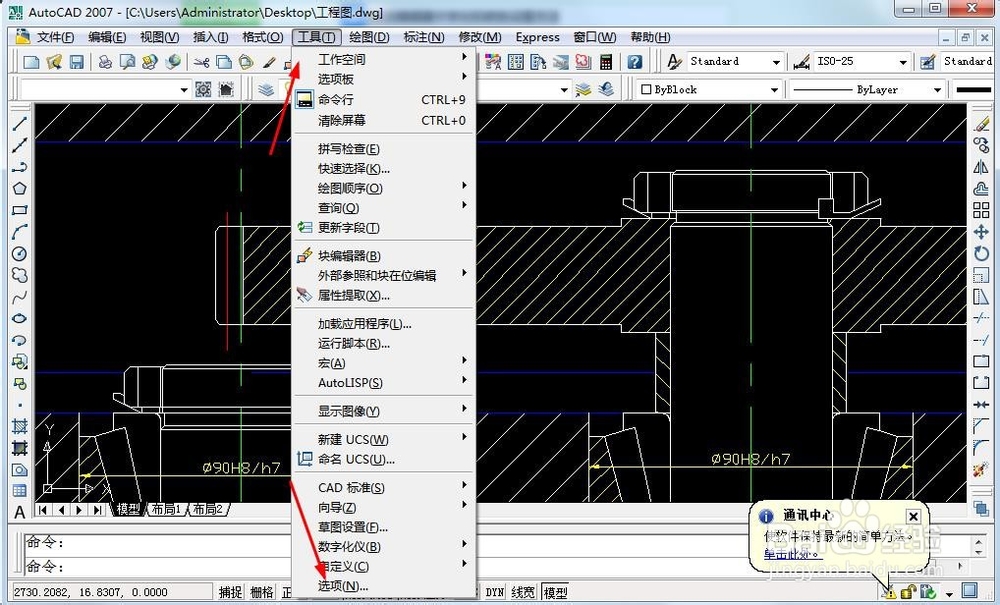
Task: Open the QuickCalc calculator icon
Action: click(606, 62)
